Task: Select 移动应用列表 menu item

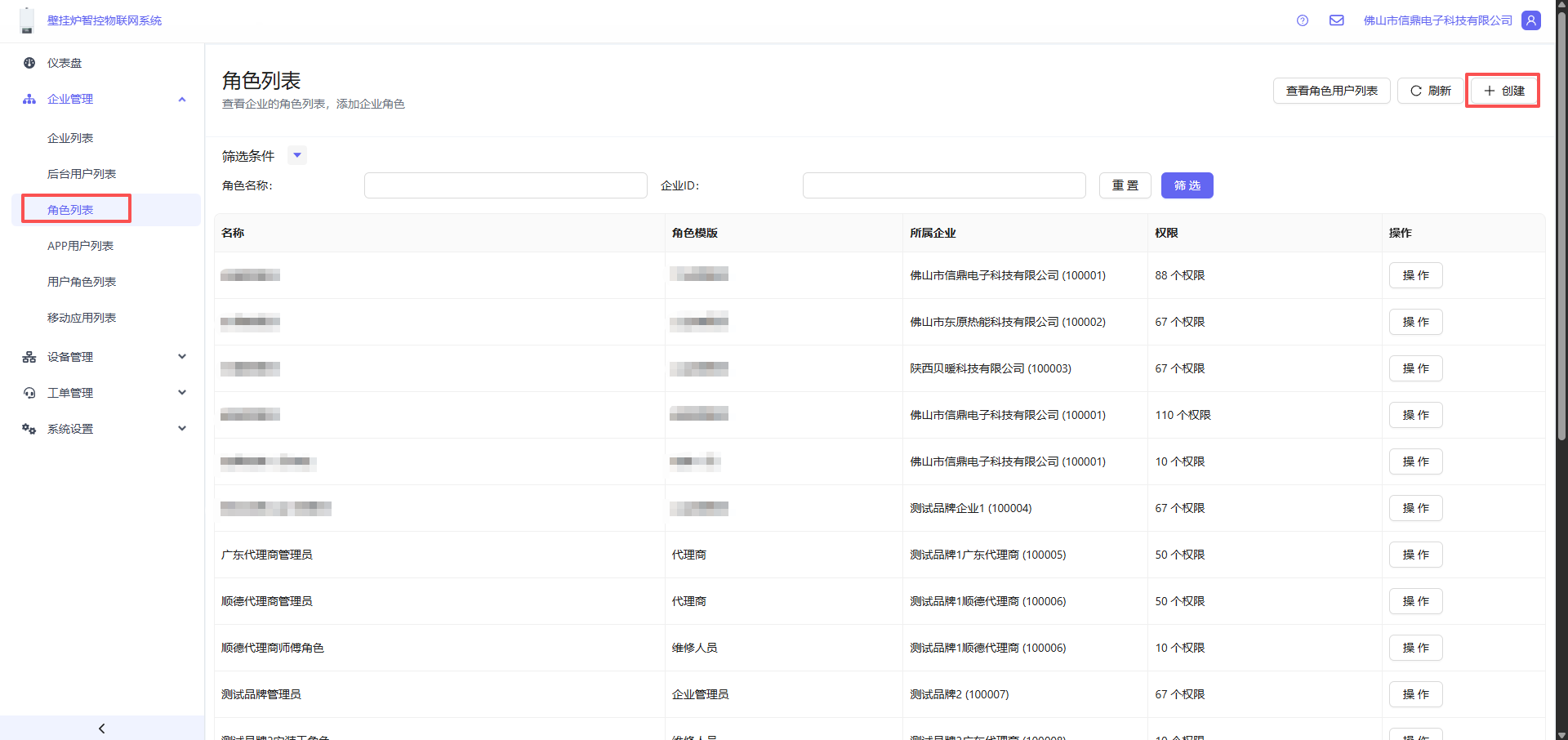Action: (82, 318)
